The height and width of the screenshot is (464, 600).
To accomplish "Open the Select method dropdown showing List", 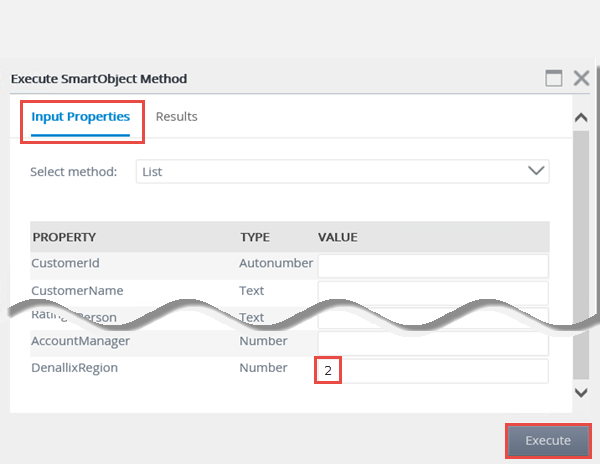I will (x=330, y=171).
